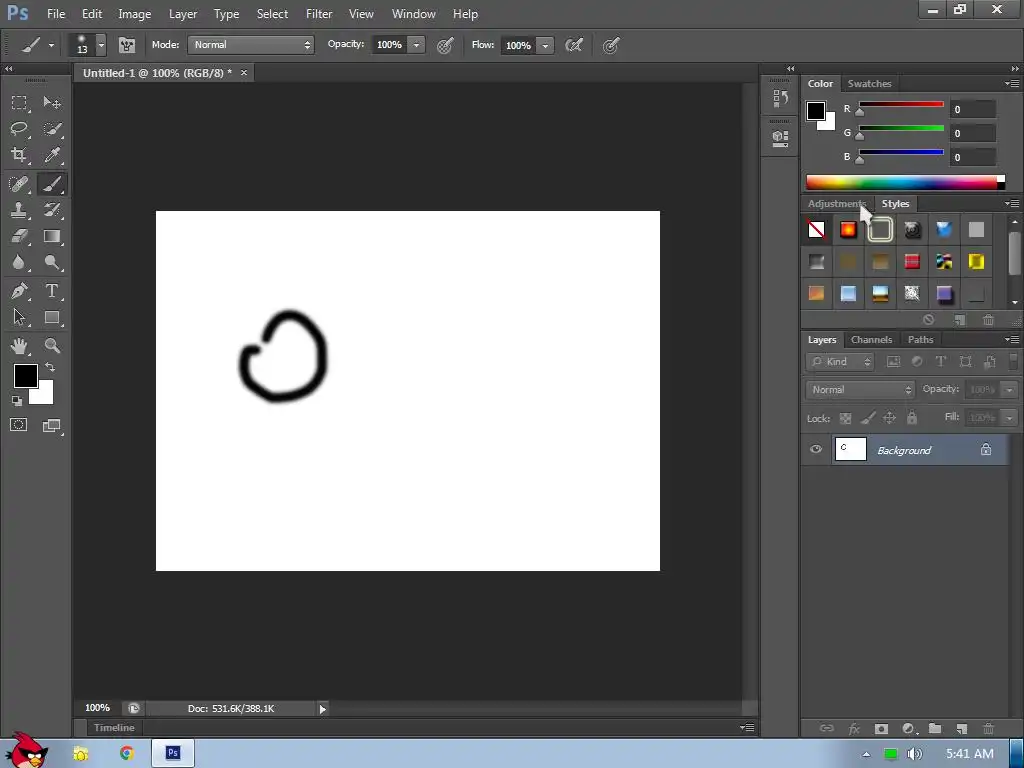Viewport: 1024px width, 768px height.
Task: Open the Layers panel flyout menu
Action: click(x=1012, y=340)
